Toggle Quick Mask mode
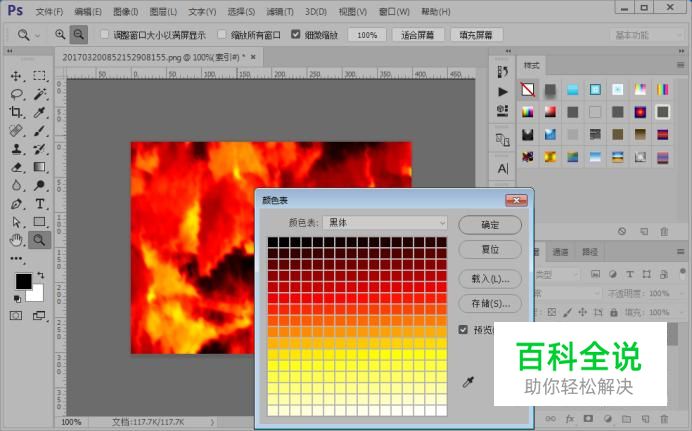Image resolution: width=692 pixels, height=431 pixels. point(16,315)
